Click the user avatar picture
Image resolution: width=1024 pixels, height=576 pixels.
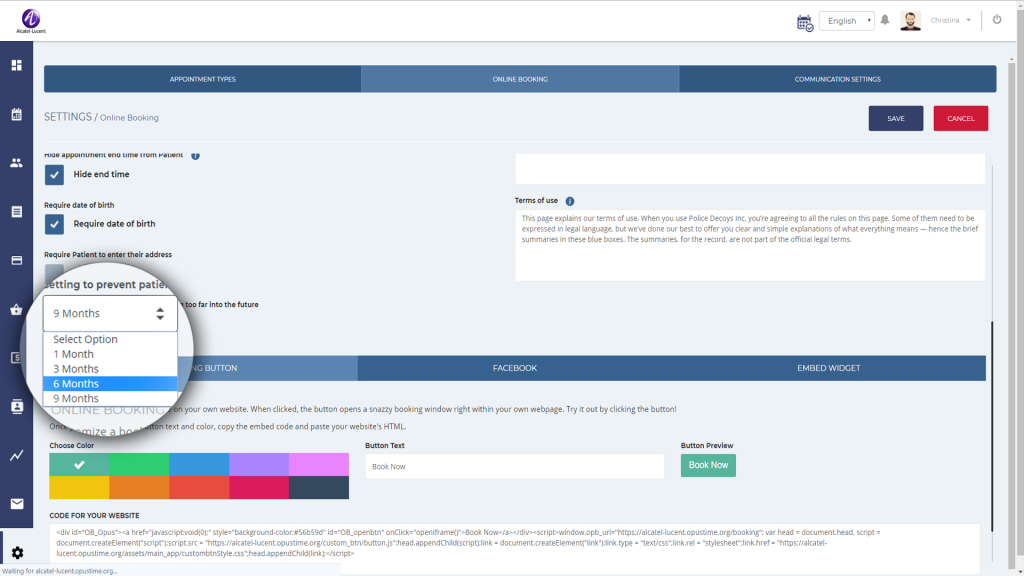(x=910, y=21)
